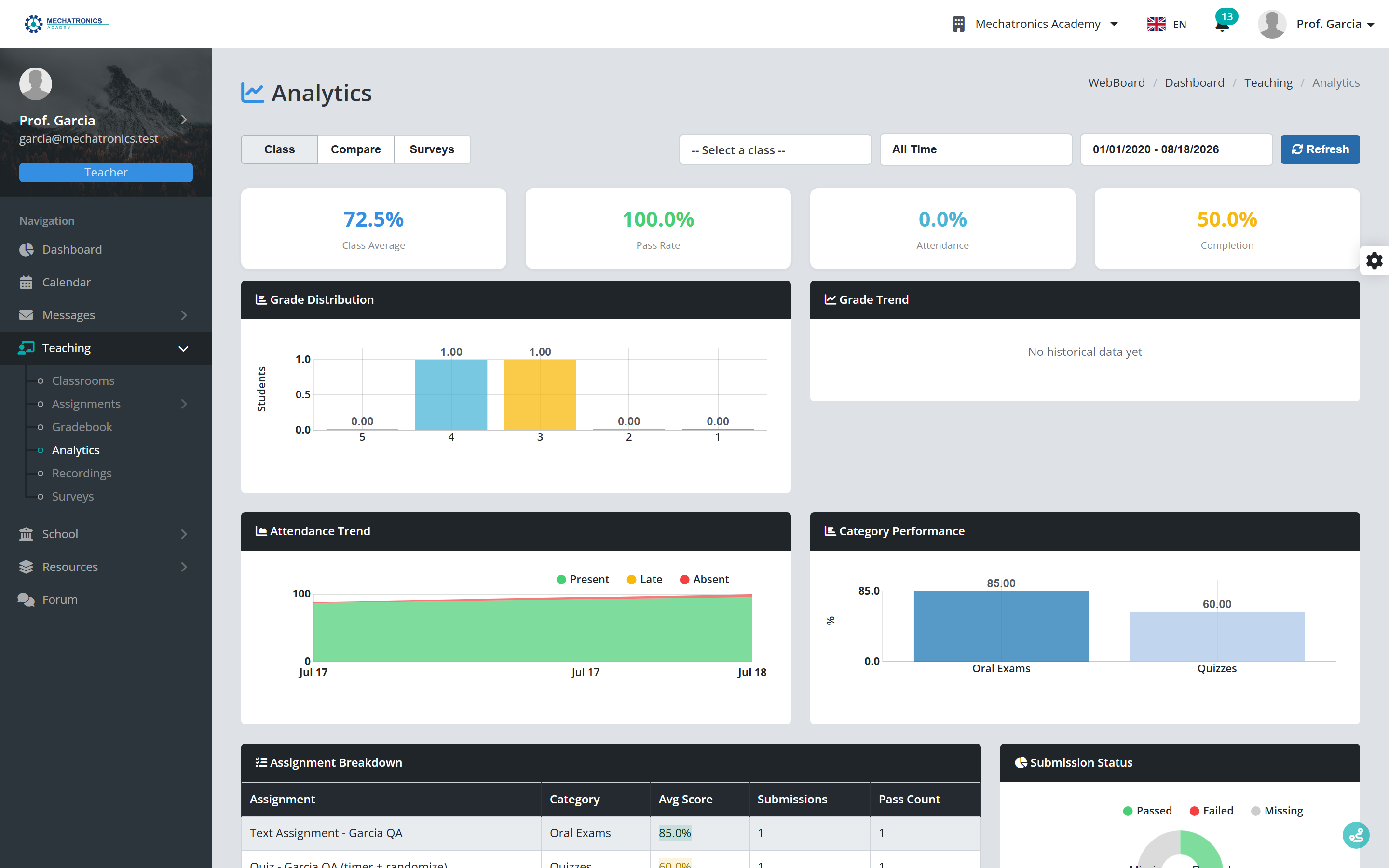Click the top-right user avatar

pos(1271,24)
